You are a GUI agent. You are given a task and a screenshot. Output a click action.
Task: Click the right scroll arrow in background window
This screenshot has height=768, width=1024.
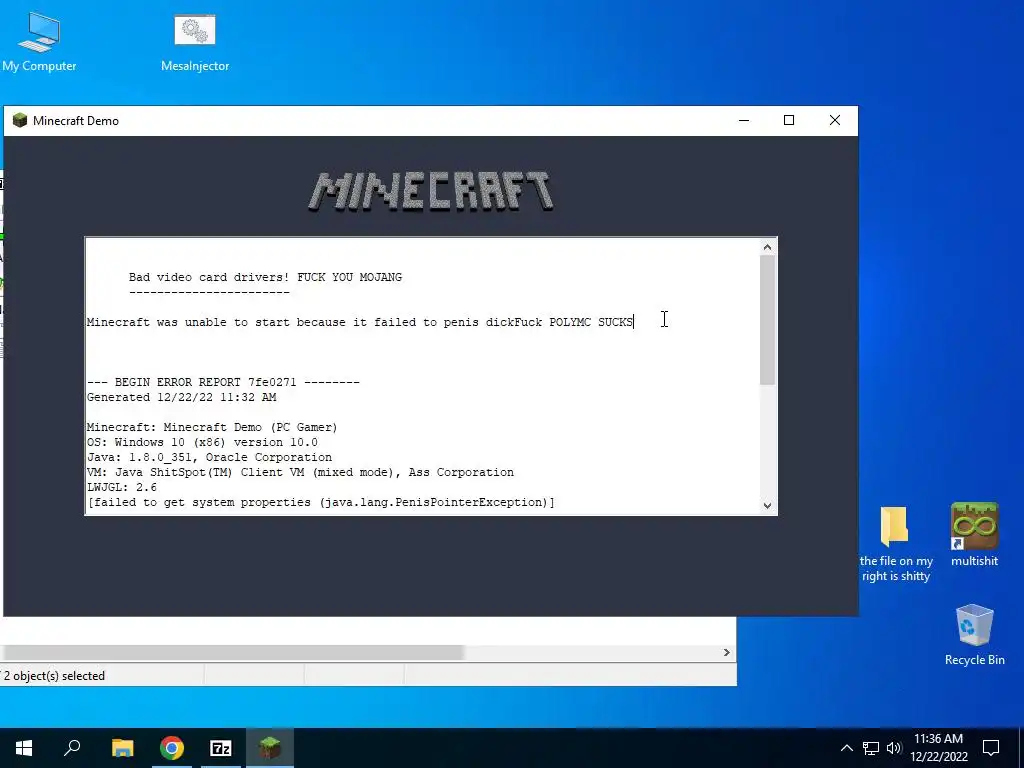click(726, 652)
